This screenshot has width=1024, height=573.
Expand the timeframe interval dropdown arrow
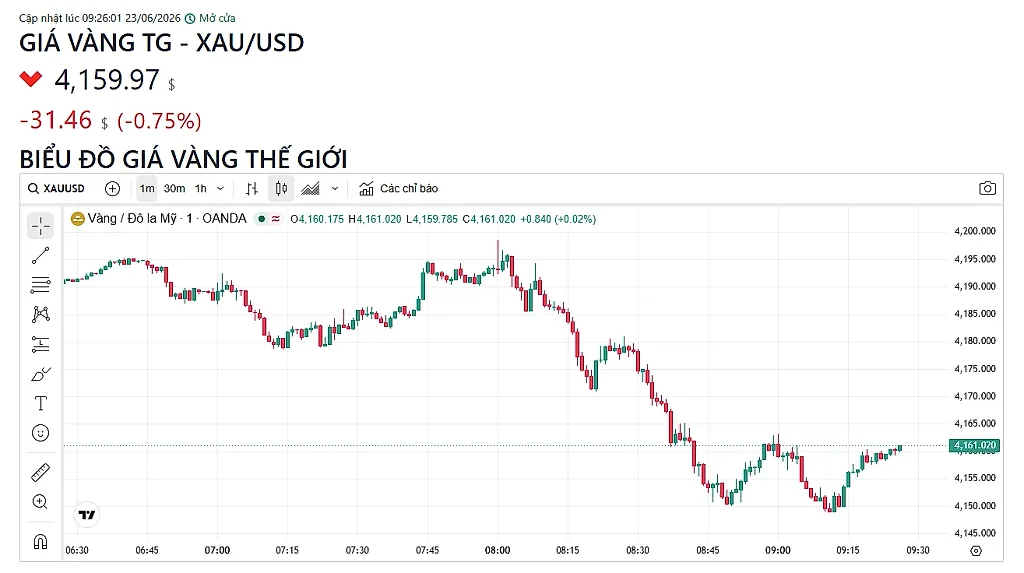[x=221, y=189]
